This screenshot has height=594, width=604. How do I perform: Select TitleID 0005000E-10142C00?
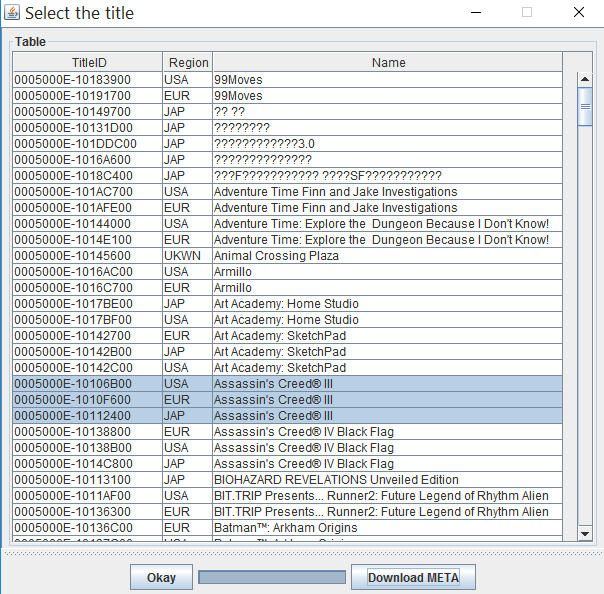[x=88, y=367]
